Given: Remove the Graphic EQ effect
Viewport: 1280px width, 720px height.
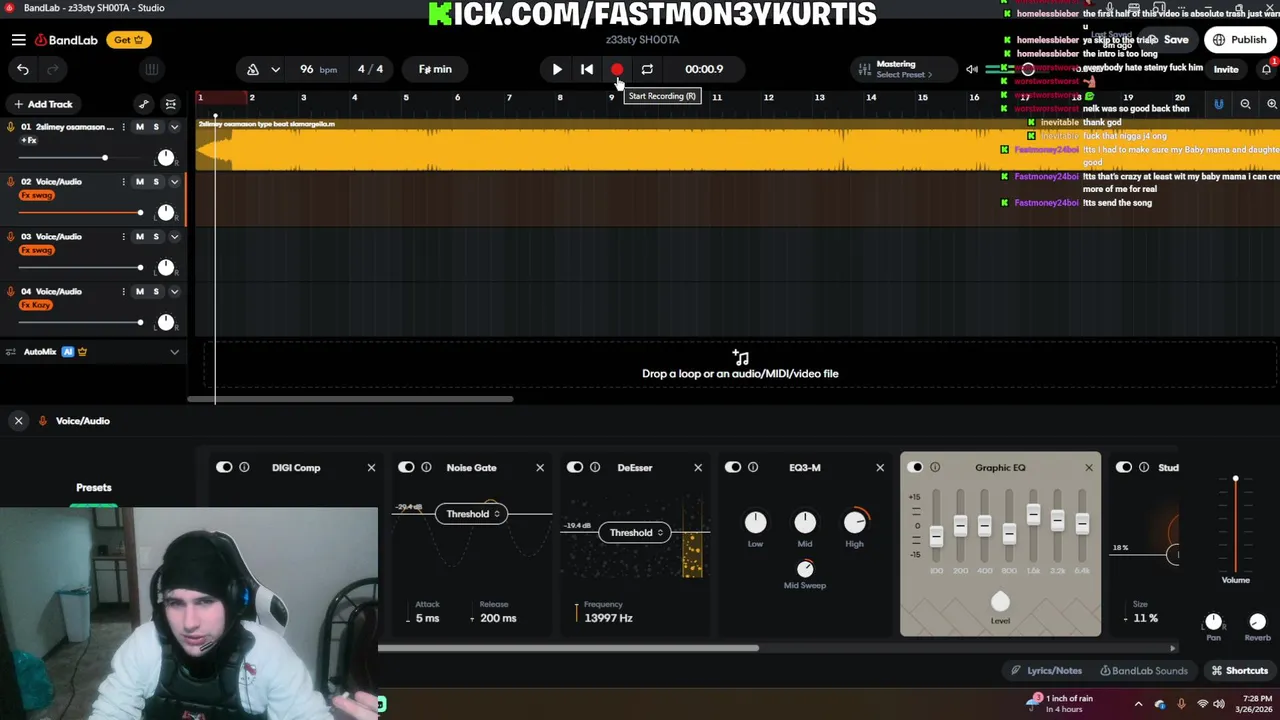Looking at the screenshot, I should coord(1089,467).
